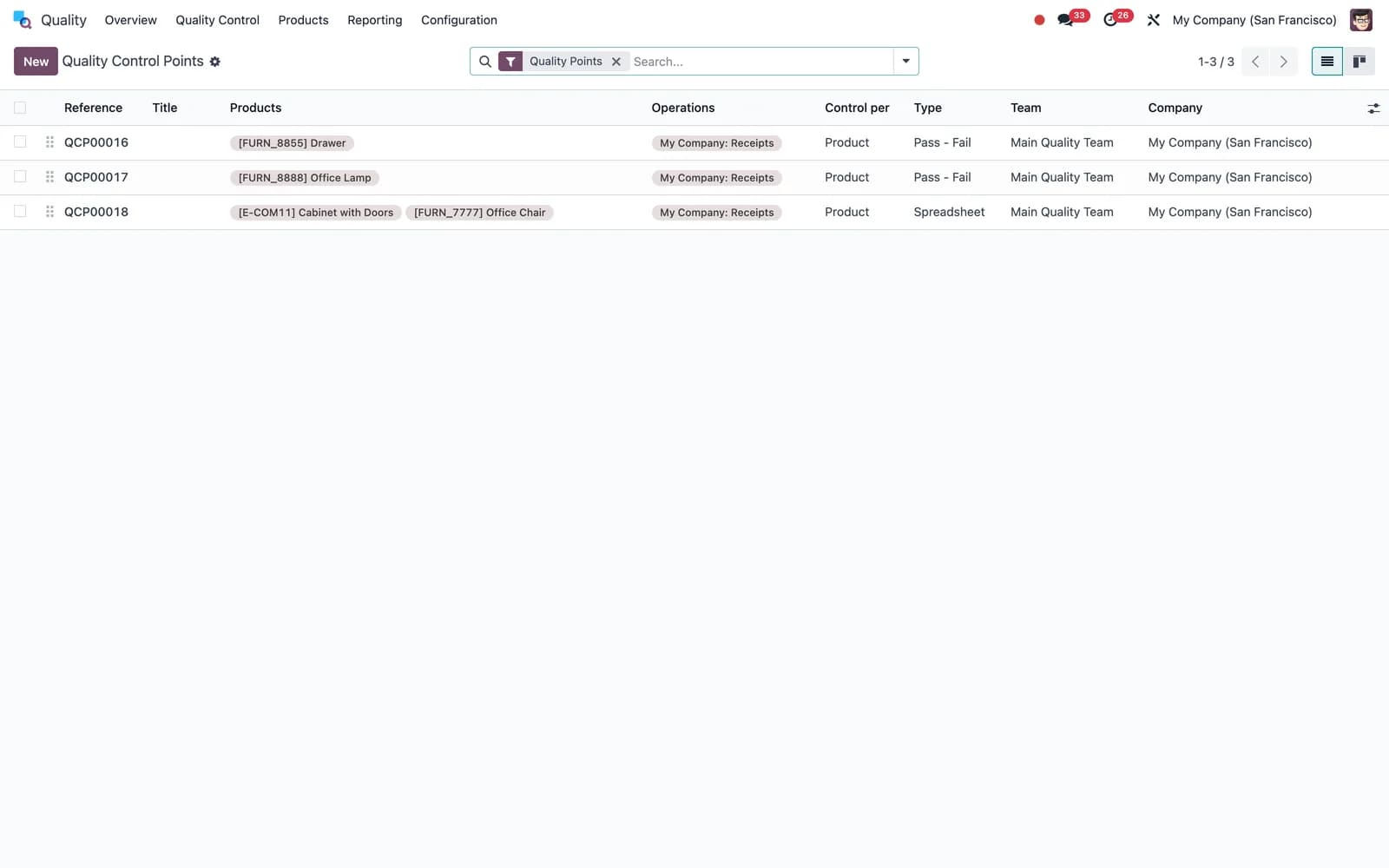
Task: Select all records with header checkbox
Action: (20, 108)
